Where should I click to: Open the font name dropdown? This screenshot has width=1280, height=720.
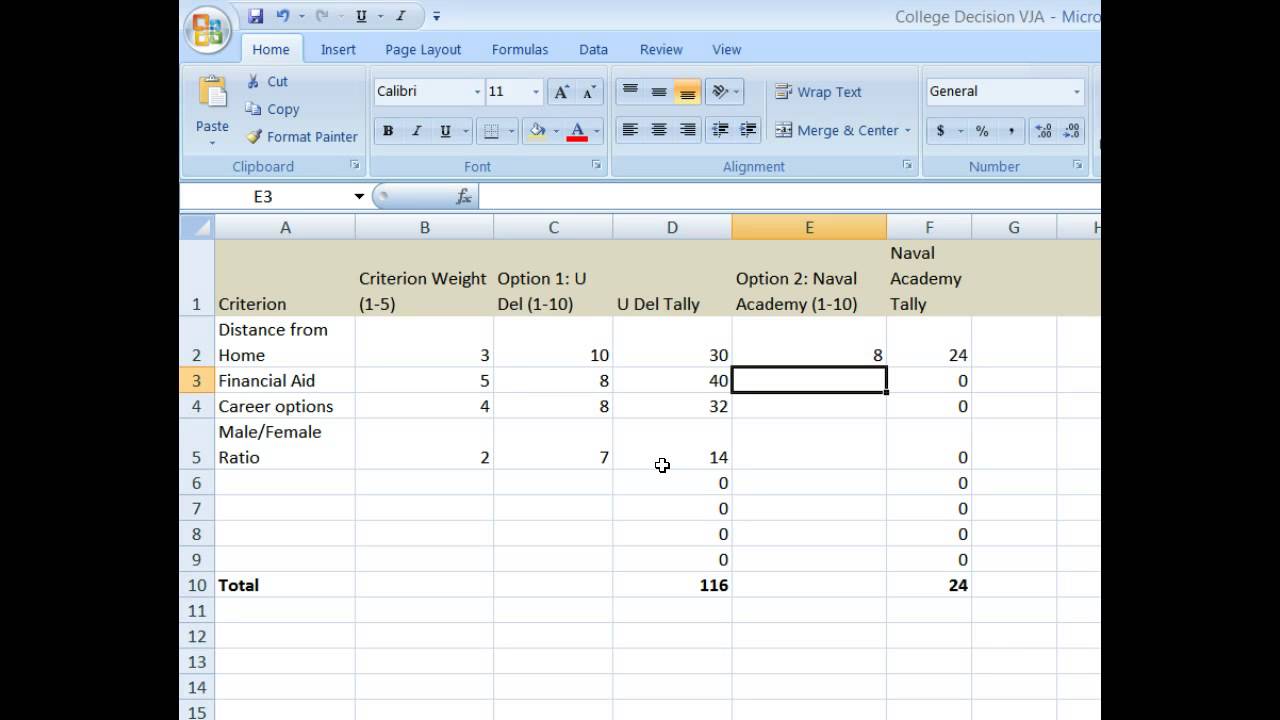477,92
